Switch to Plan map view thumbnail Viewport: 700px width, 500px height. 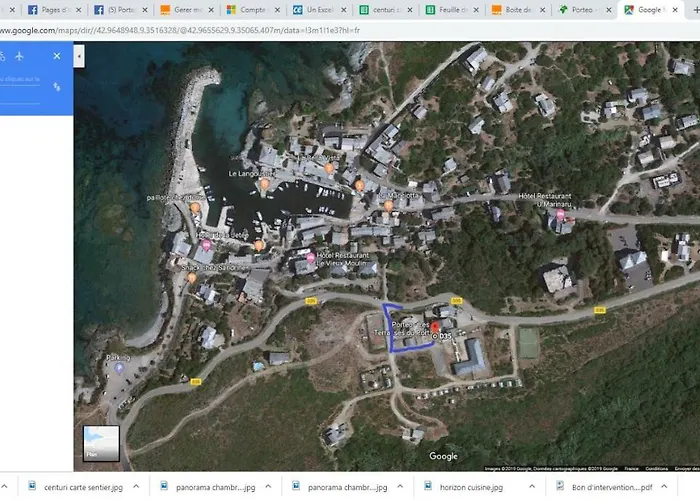click(x=101, y=443)
